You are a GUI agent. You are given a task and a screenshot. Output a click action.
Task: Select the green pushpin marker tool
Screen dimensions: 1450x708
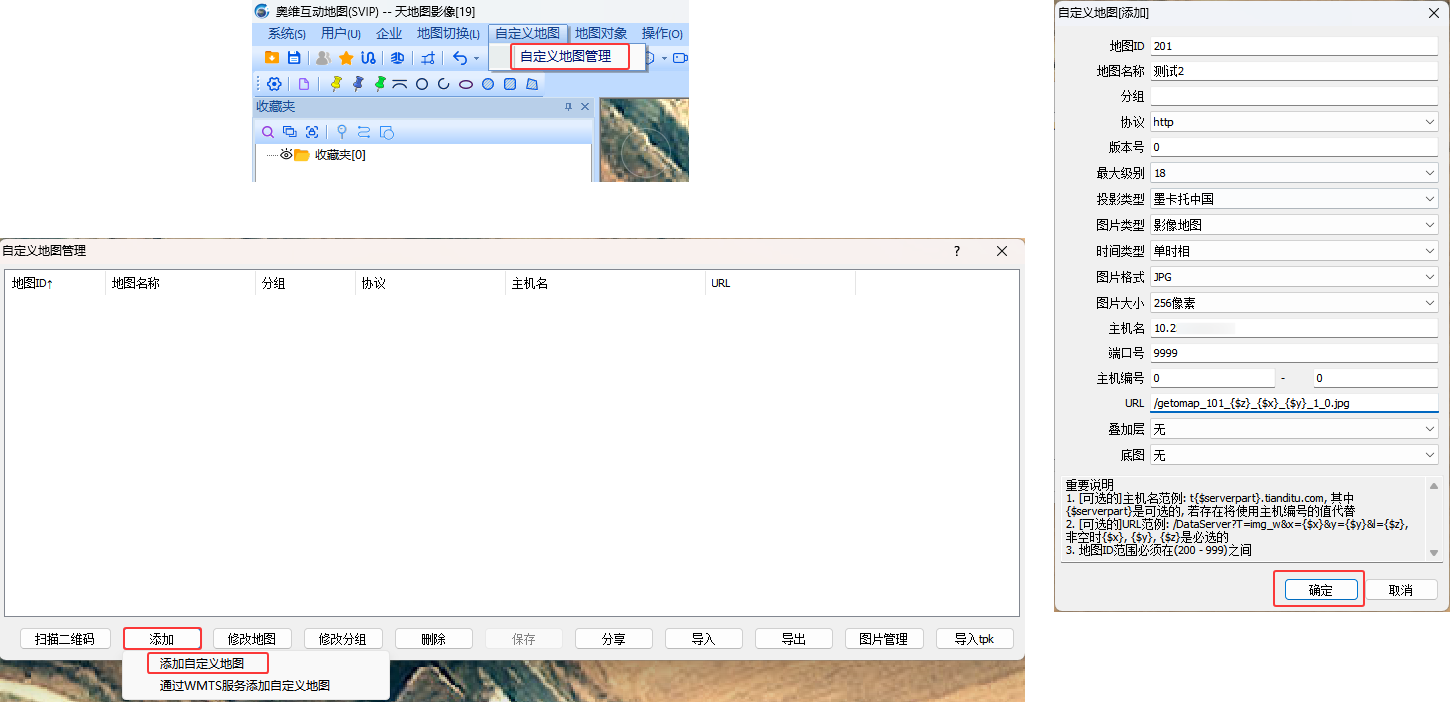380,84
